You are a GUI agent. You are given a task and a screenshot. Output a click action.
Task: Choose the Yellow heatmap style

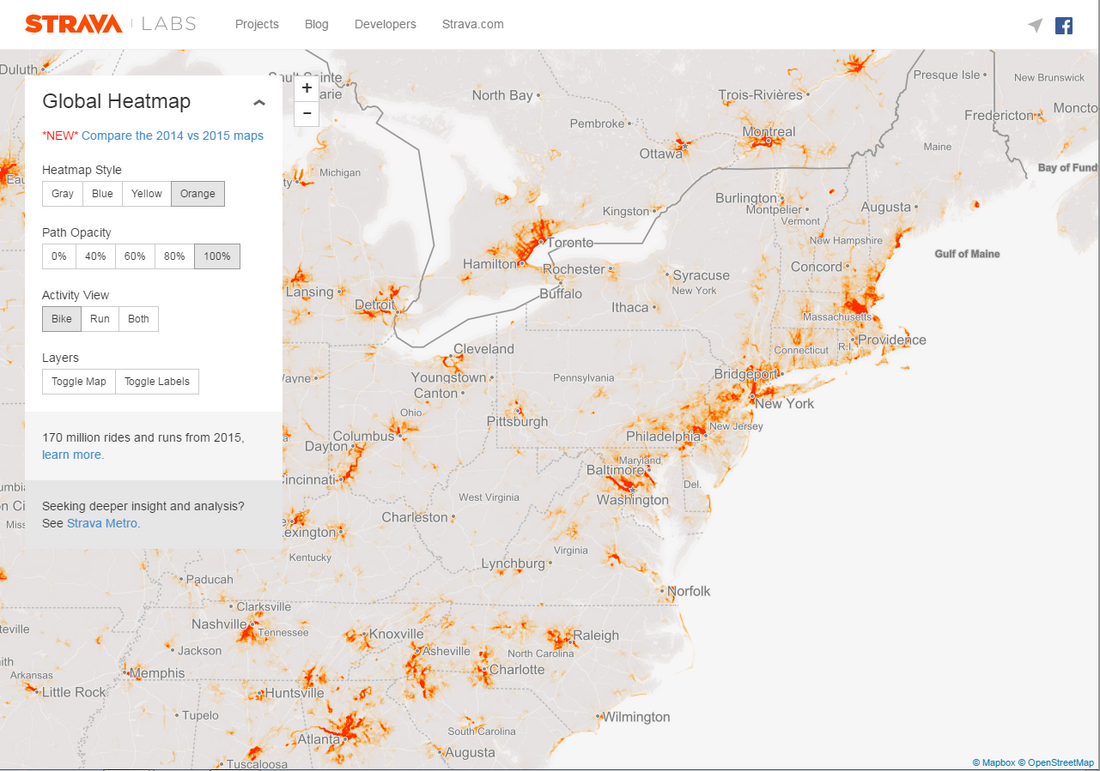146,194
